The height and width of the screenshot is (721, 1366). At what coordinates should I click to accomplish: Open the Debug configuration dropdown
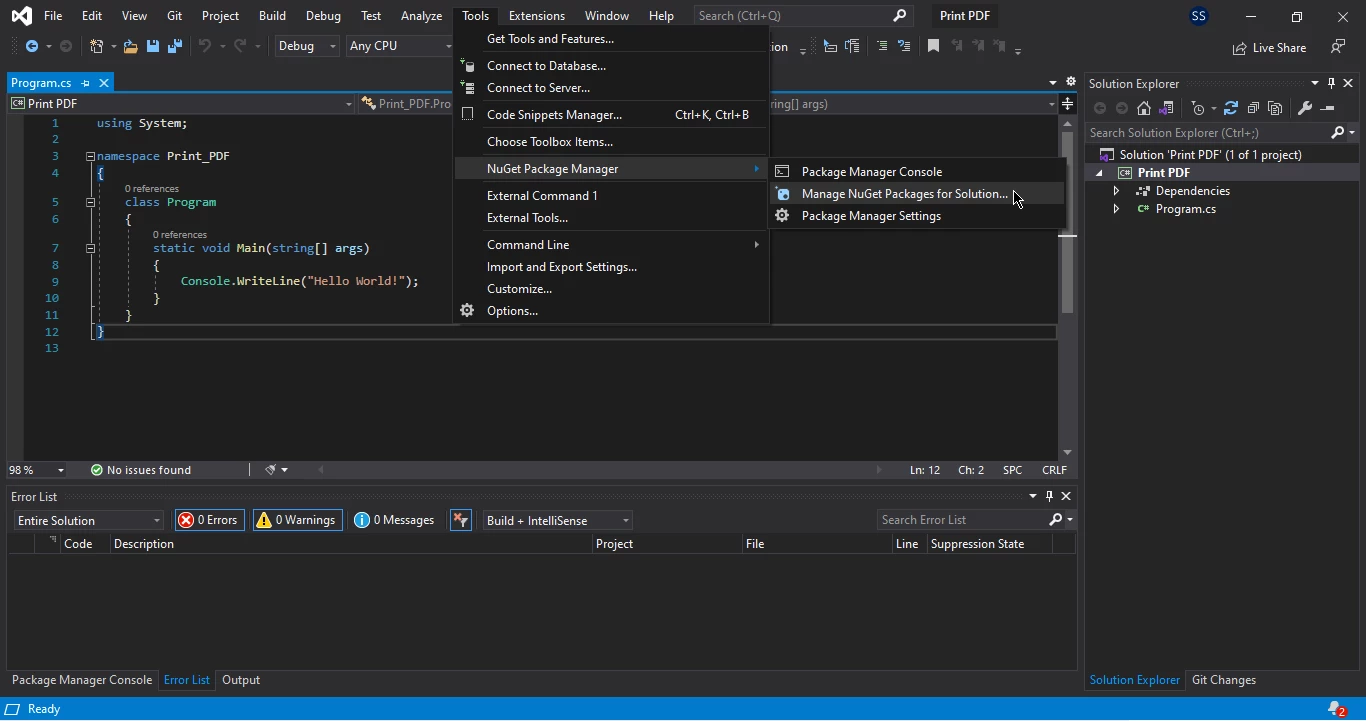pos(307,46)
